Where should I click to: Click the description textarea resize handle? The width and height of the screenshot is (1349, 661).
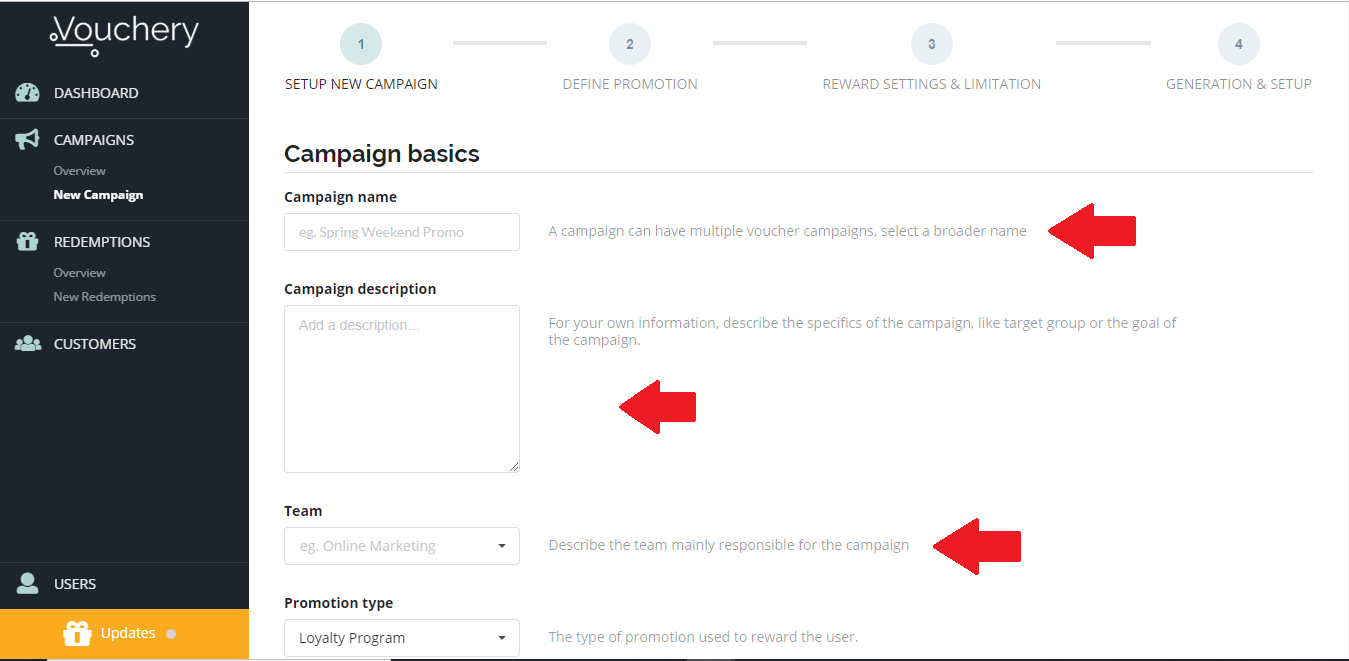pyautogui.click(x=514, y=467)
